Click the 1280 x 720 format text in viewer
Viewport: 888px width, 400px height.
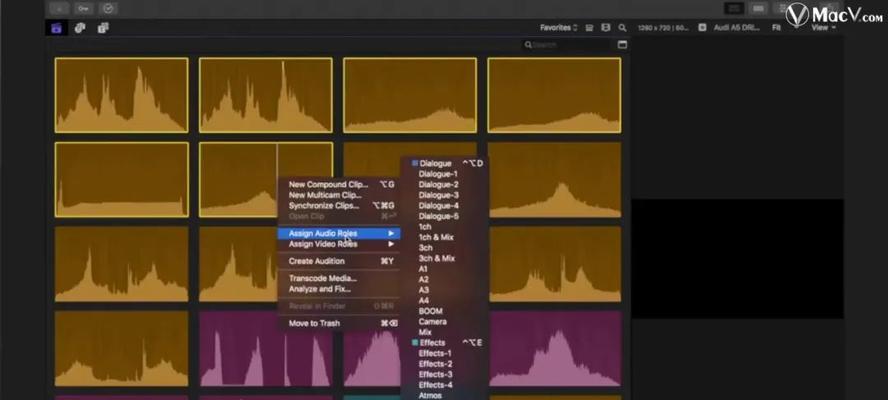(663, 28)
